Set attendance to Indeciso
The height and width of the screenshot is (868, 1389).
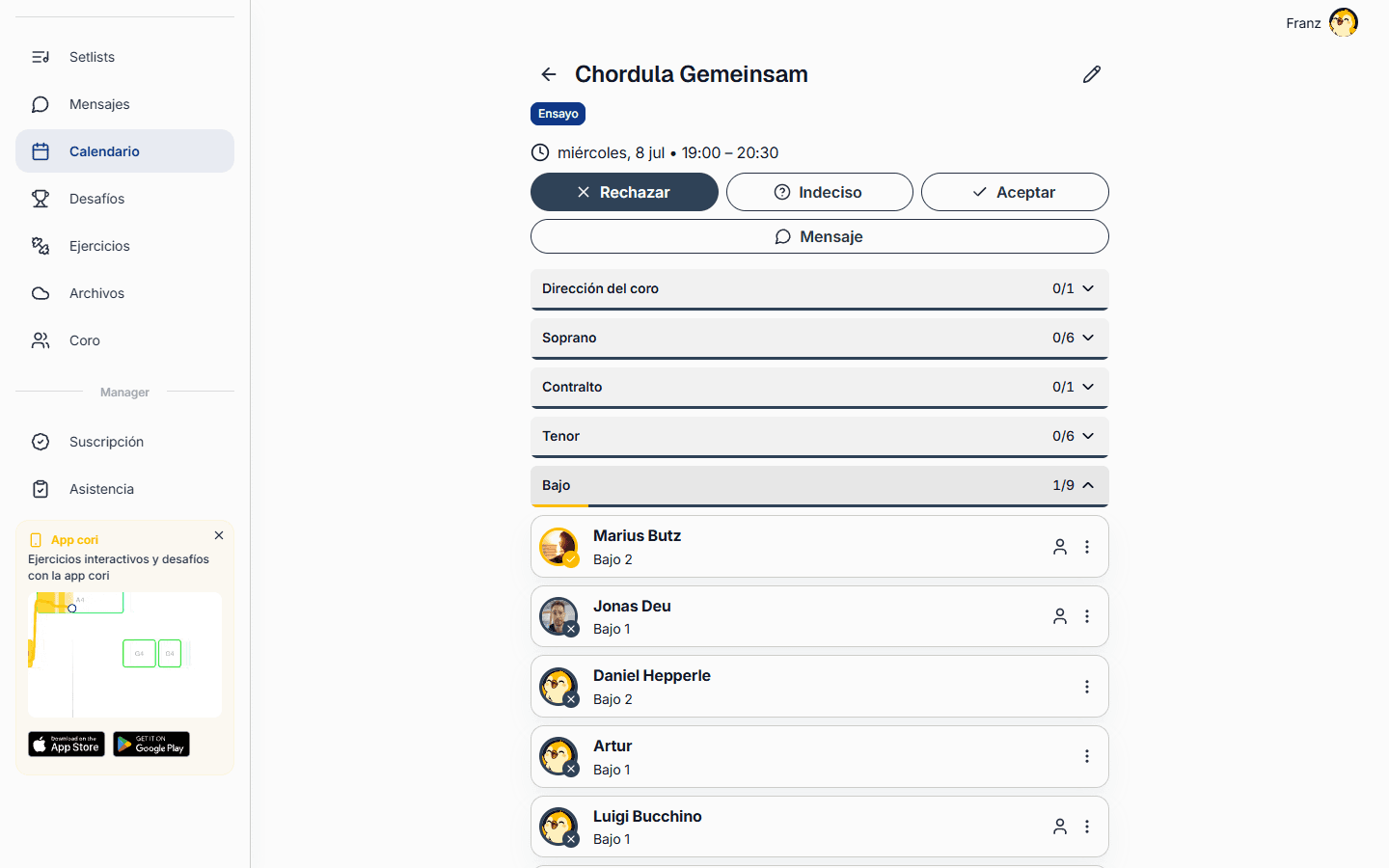click(x=820, y=192)
